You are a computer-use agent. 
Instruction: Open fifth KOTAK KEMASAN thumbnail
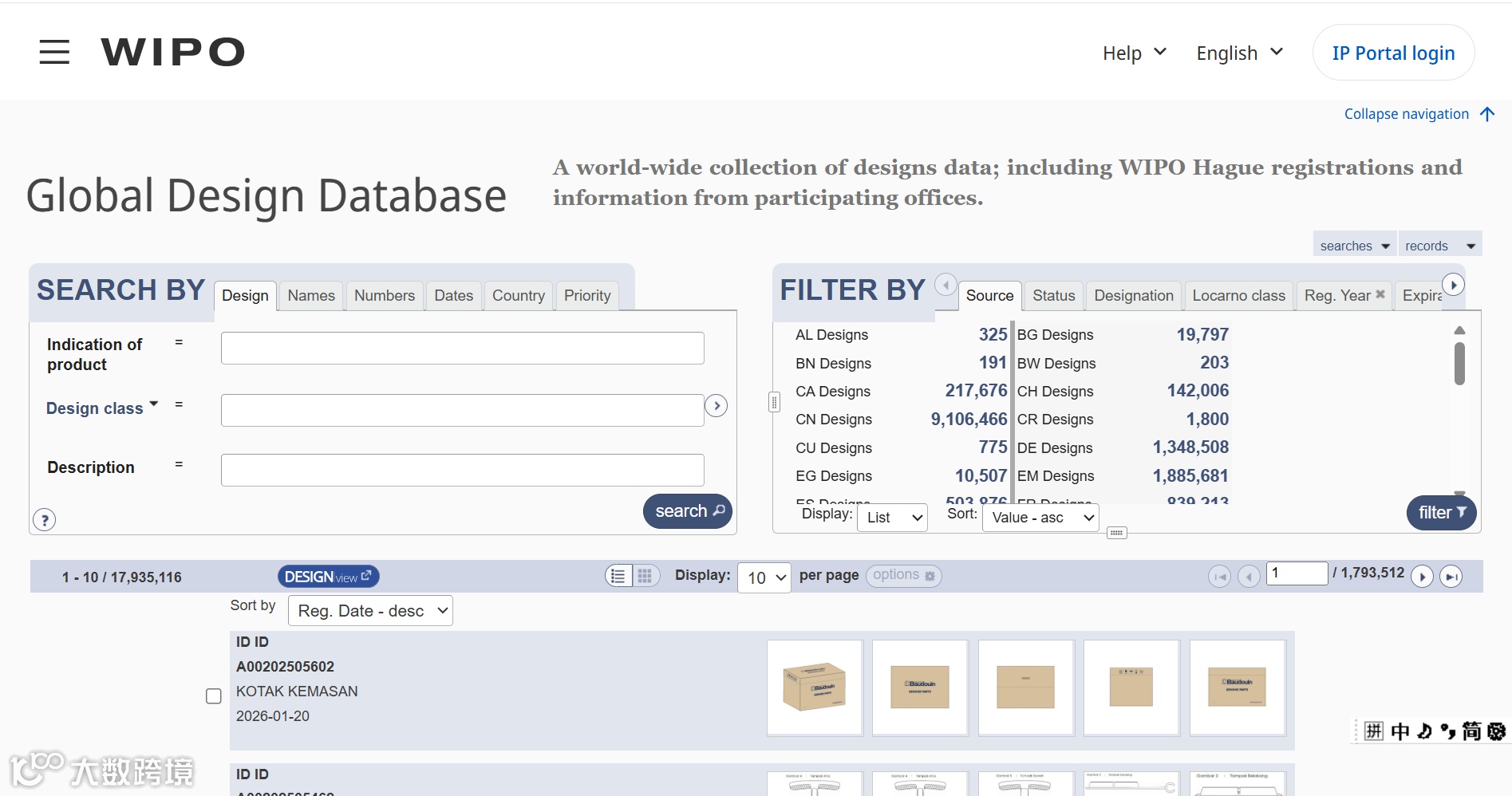pyautogui.click(x=1238, y=688)
